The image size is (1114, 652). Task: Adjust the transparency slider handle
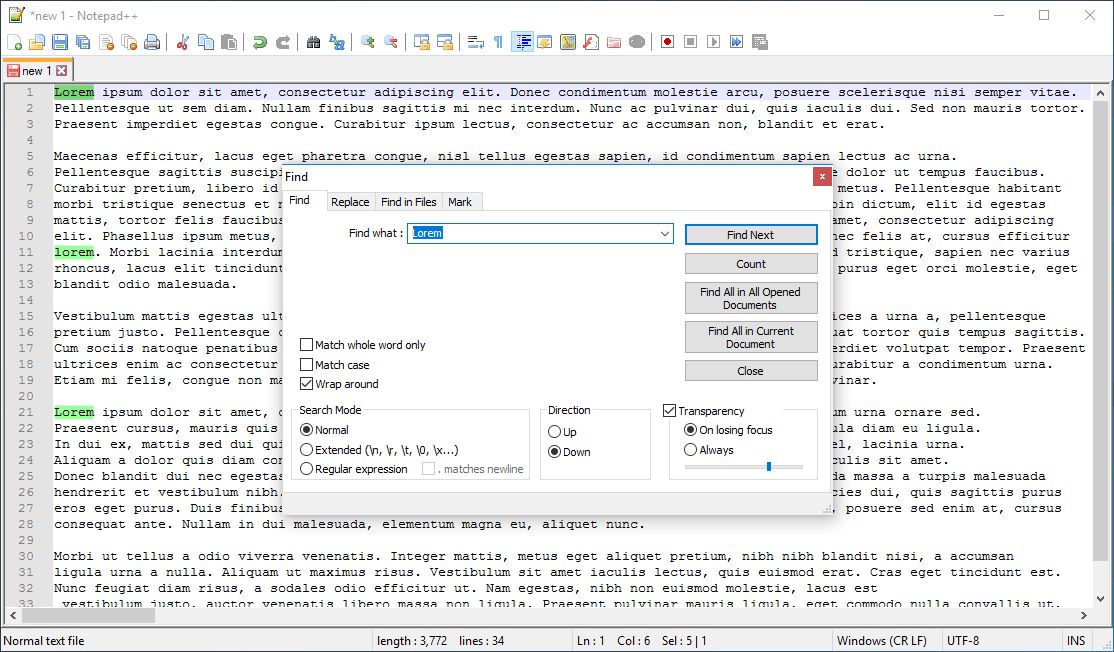click(769, 467)
